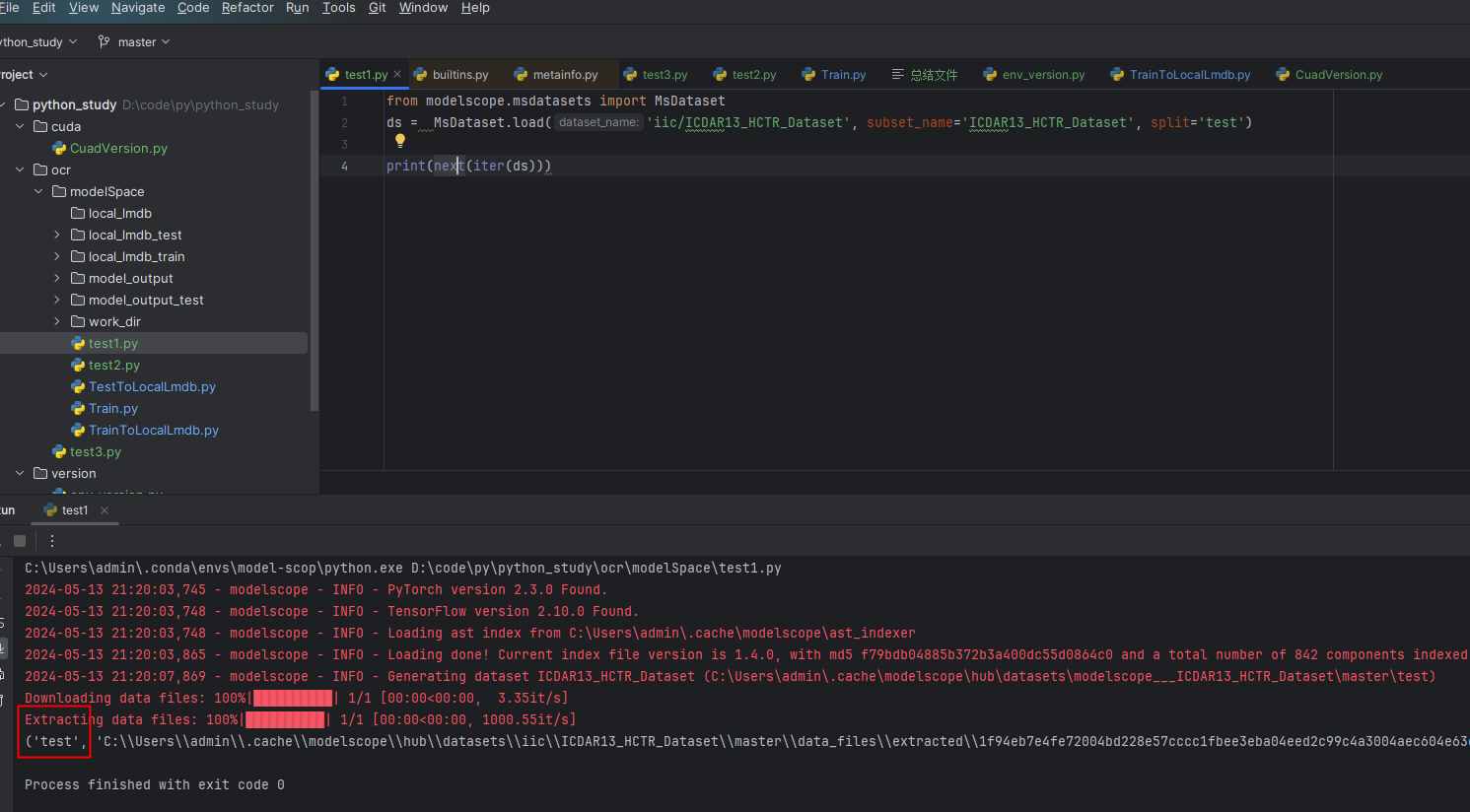Close the test1 run tab
The width and height of the screenshot is (1470, 812).
105,510
